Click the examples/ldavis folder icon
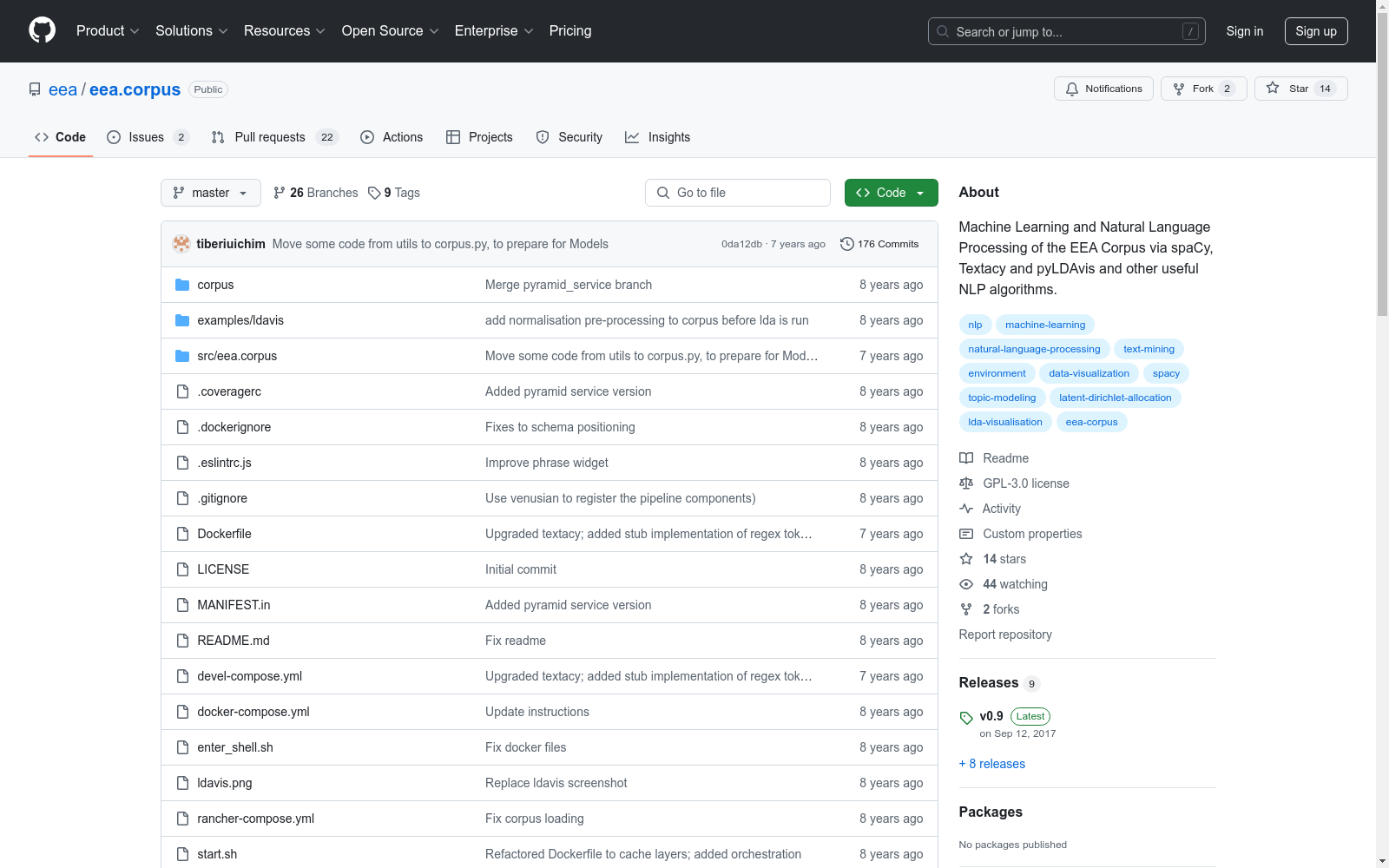1389x868 pixels. click(x=182, y=320)
